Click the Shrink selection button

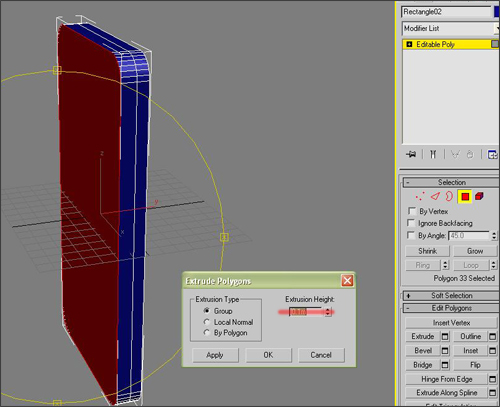[x=427, y=251]
